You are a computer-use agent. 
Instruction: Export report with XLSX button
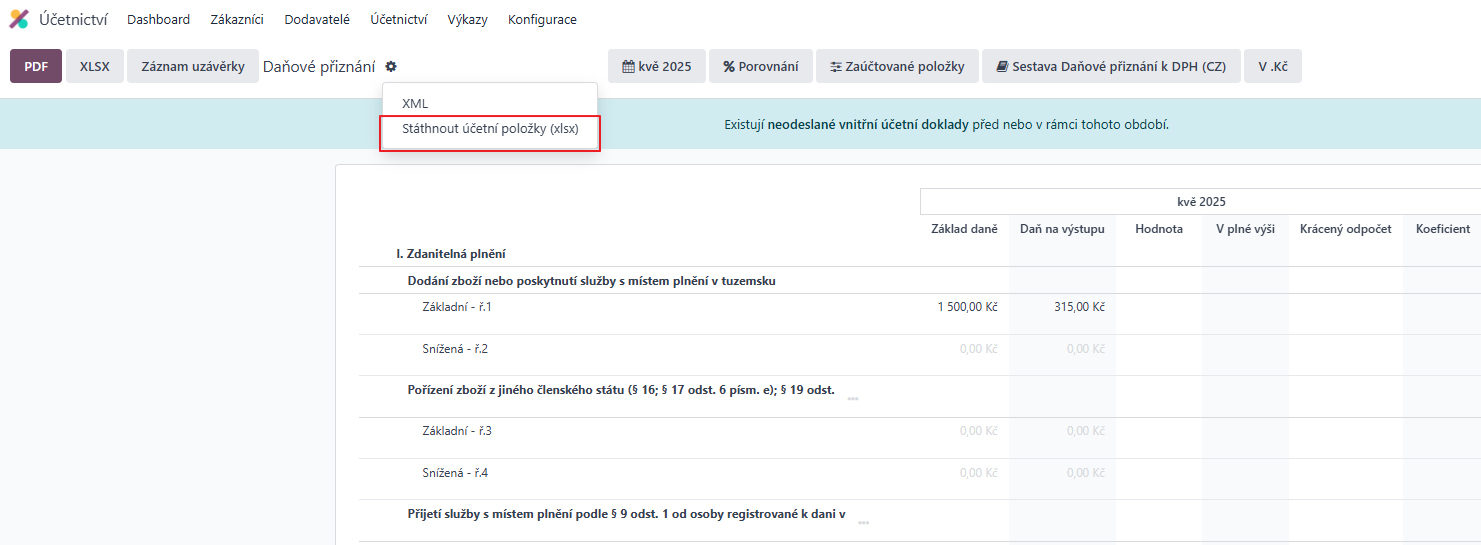94,66
